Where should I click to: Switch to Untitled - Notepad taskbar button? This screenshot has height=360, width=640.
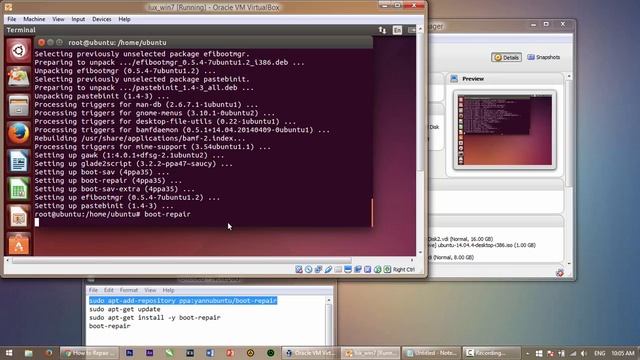click(x=431, y=353)
